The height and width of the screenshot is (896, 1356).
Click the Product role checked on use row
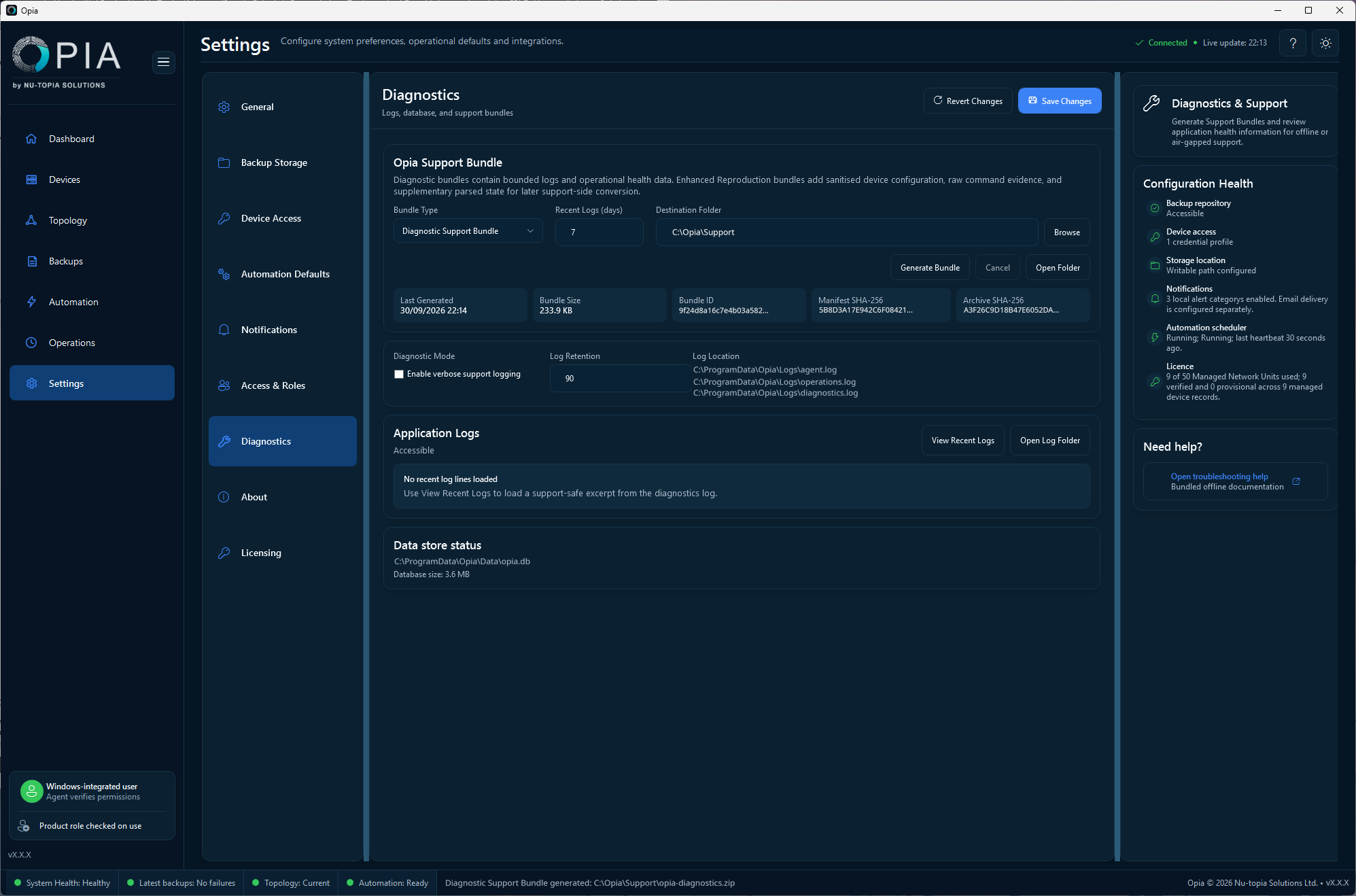click(x=92, y=825)
